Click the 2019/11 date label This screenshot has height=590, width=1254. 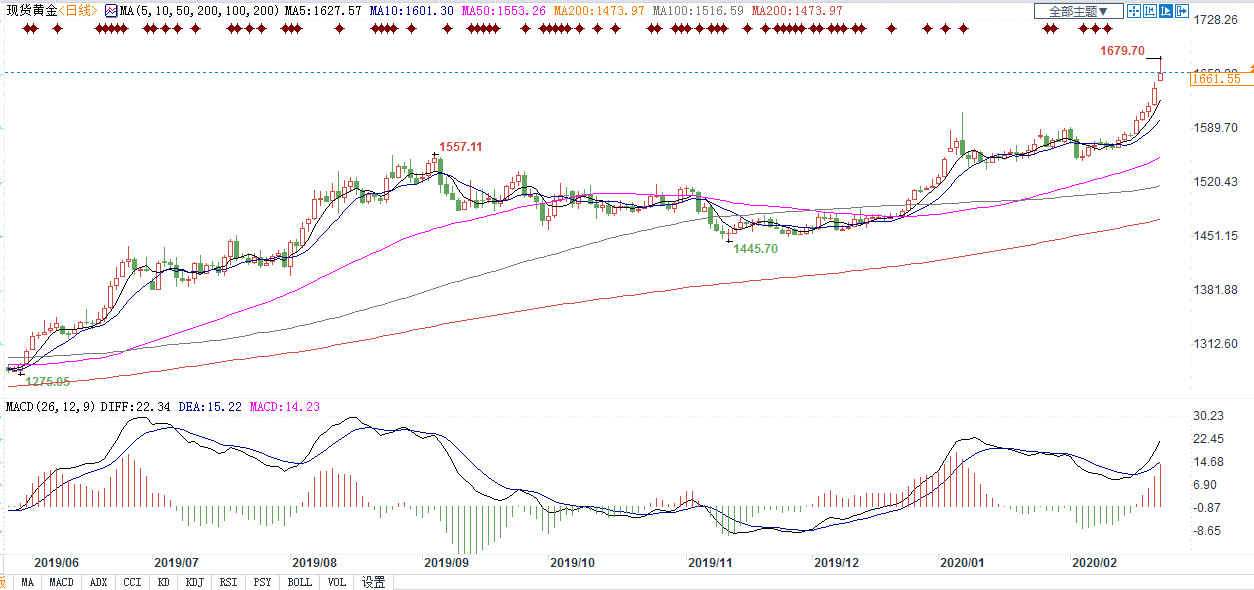[710, 563]
